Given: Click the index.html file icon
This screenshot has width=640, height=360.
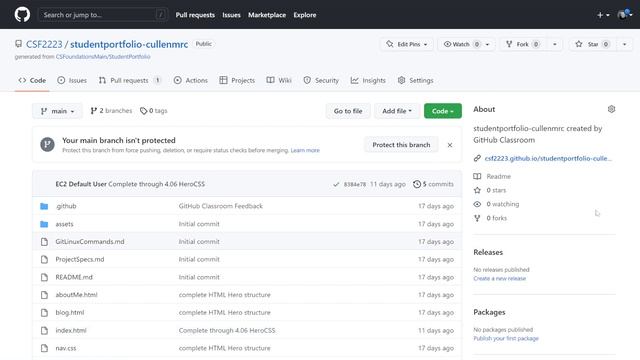Looking at the screenshot, I should (x=44, y=331).
